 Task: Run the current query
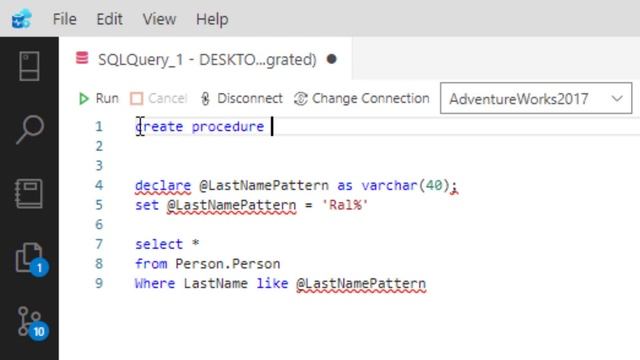coord(98,98)
